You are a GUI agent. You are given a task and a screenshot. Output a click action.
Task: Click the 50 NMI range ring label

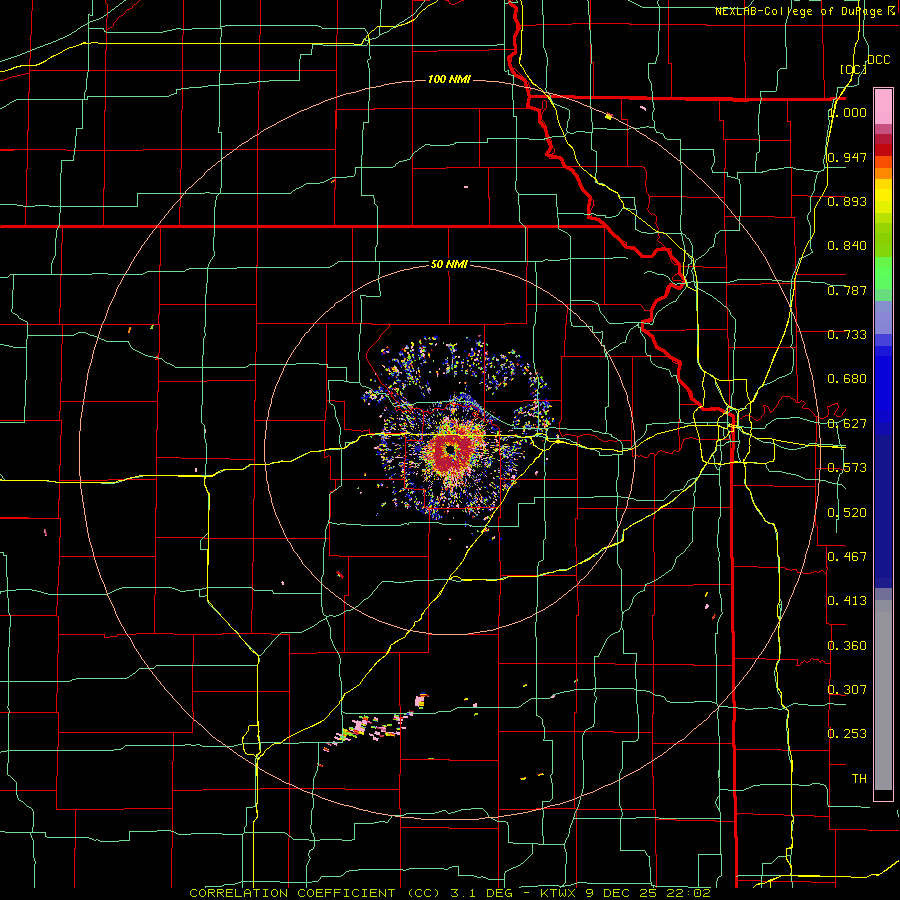[x=449, y=264]
